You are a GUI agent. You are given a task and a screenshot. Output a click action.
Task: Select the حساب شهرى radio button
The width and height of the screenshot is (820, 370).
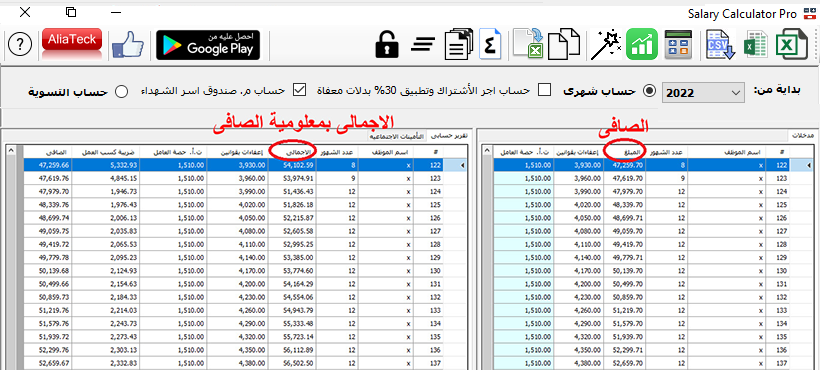(x=649, y=91)
